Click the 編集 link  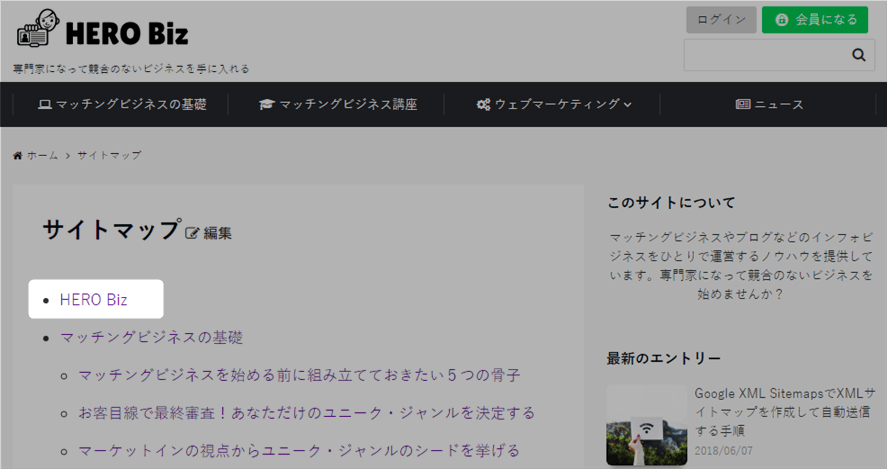(217, 233)
